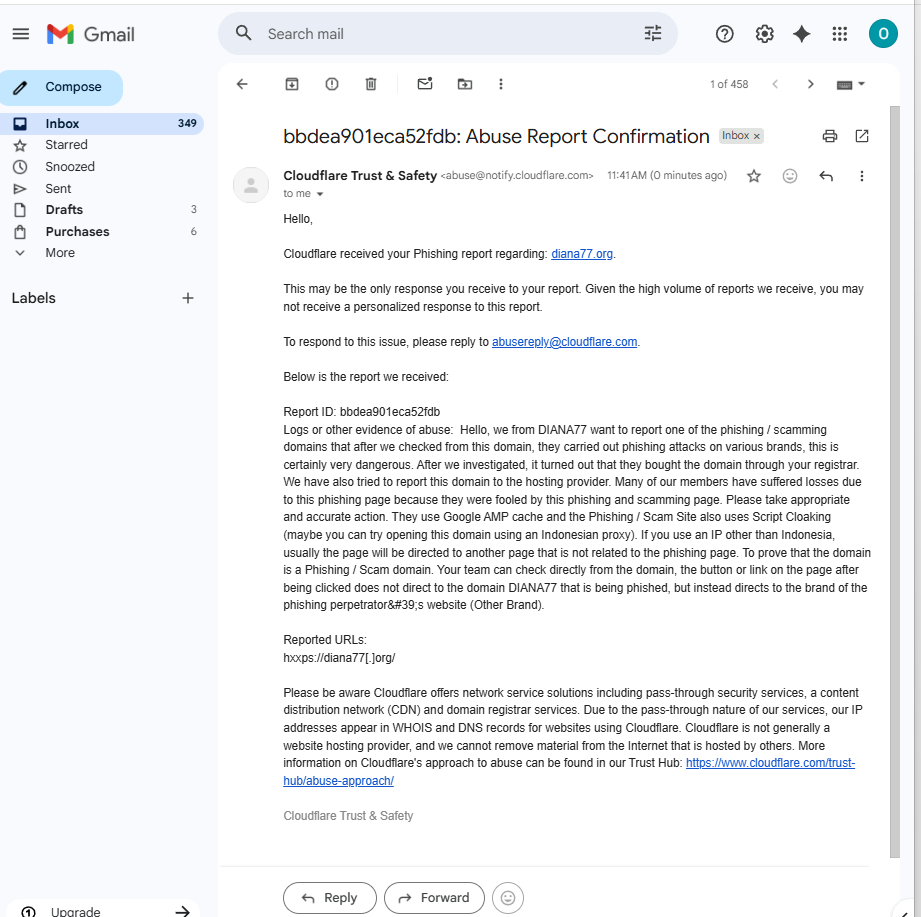This screenshot has width=921, height=917.
Task: Report this email as spam
Action: (332, 84)
